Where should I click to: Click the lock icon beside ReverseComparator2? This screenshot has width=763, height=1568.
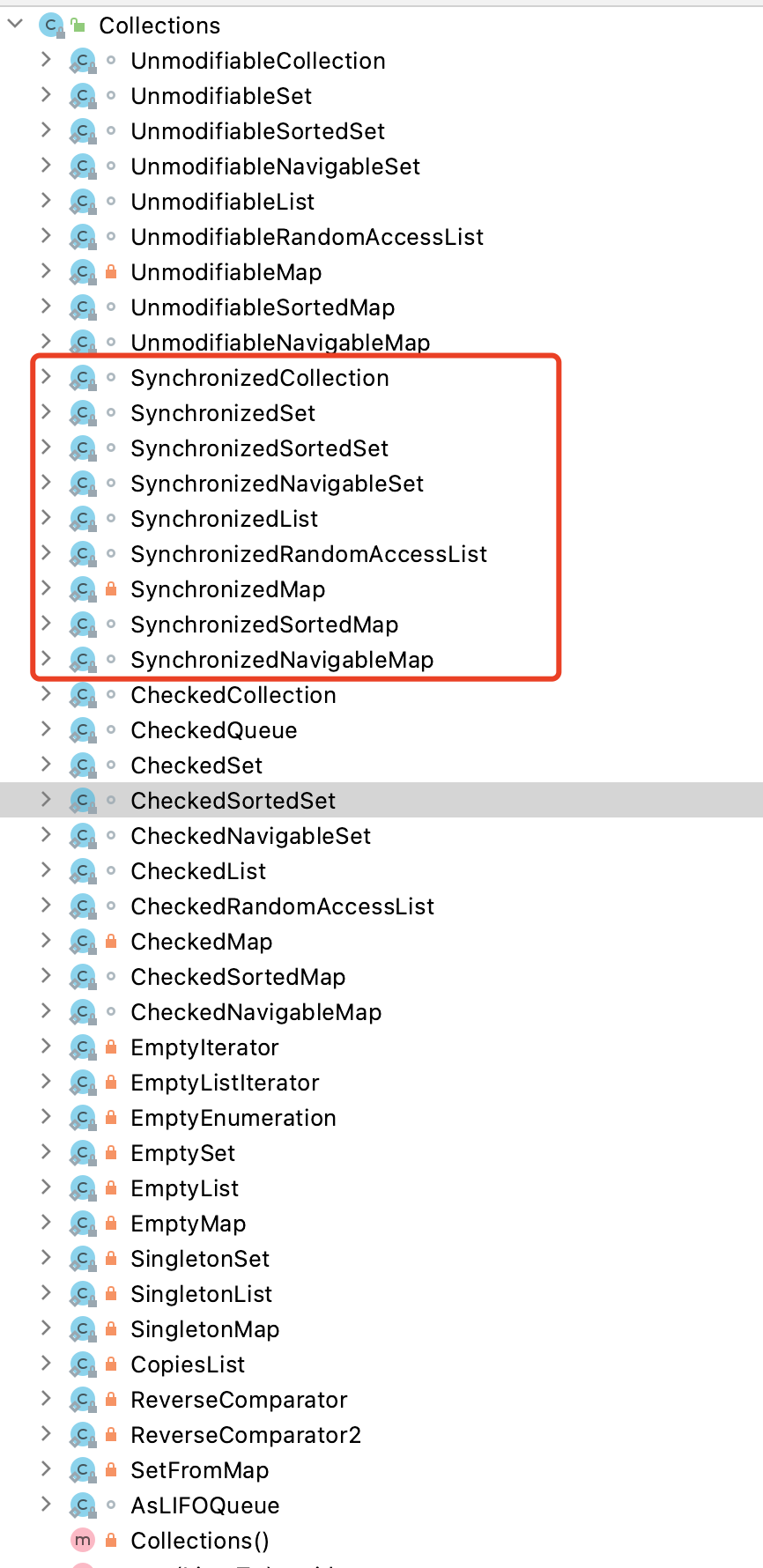(x=111, y=1435)
